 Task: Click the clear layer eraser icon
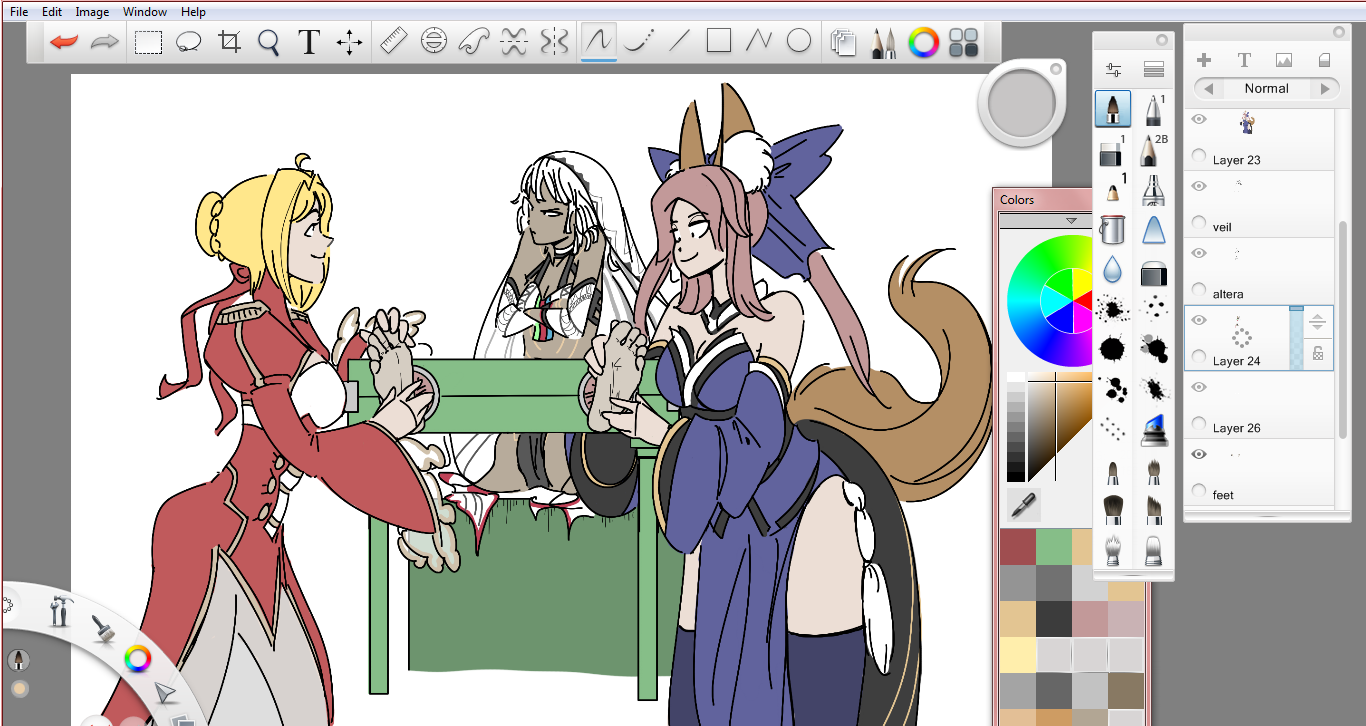click(1325, 60)
